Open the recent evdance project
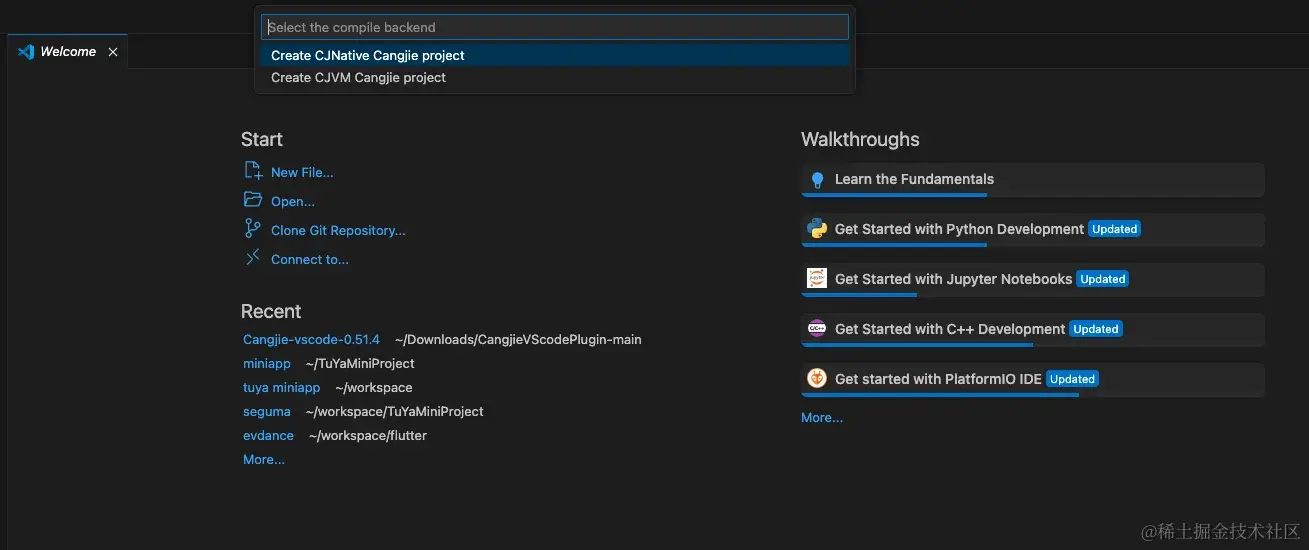This screenshot has height=550, width=1309. (x=268, y=436)
